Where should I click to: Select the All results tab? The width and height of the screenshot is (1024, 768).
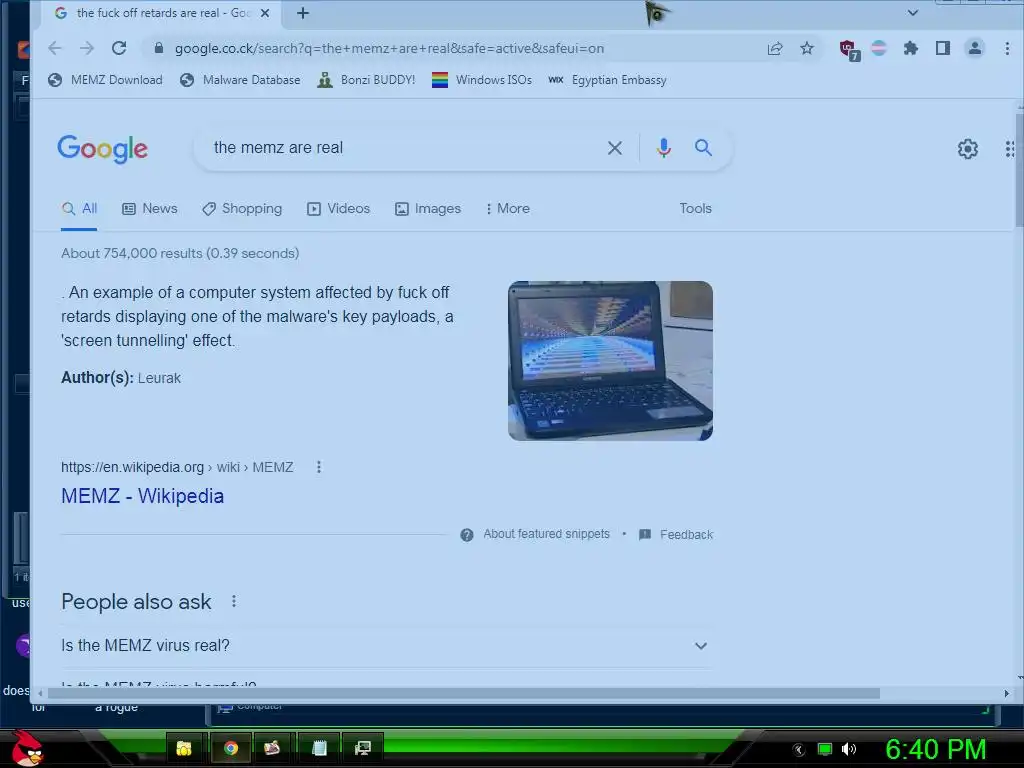point(80,208)
